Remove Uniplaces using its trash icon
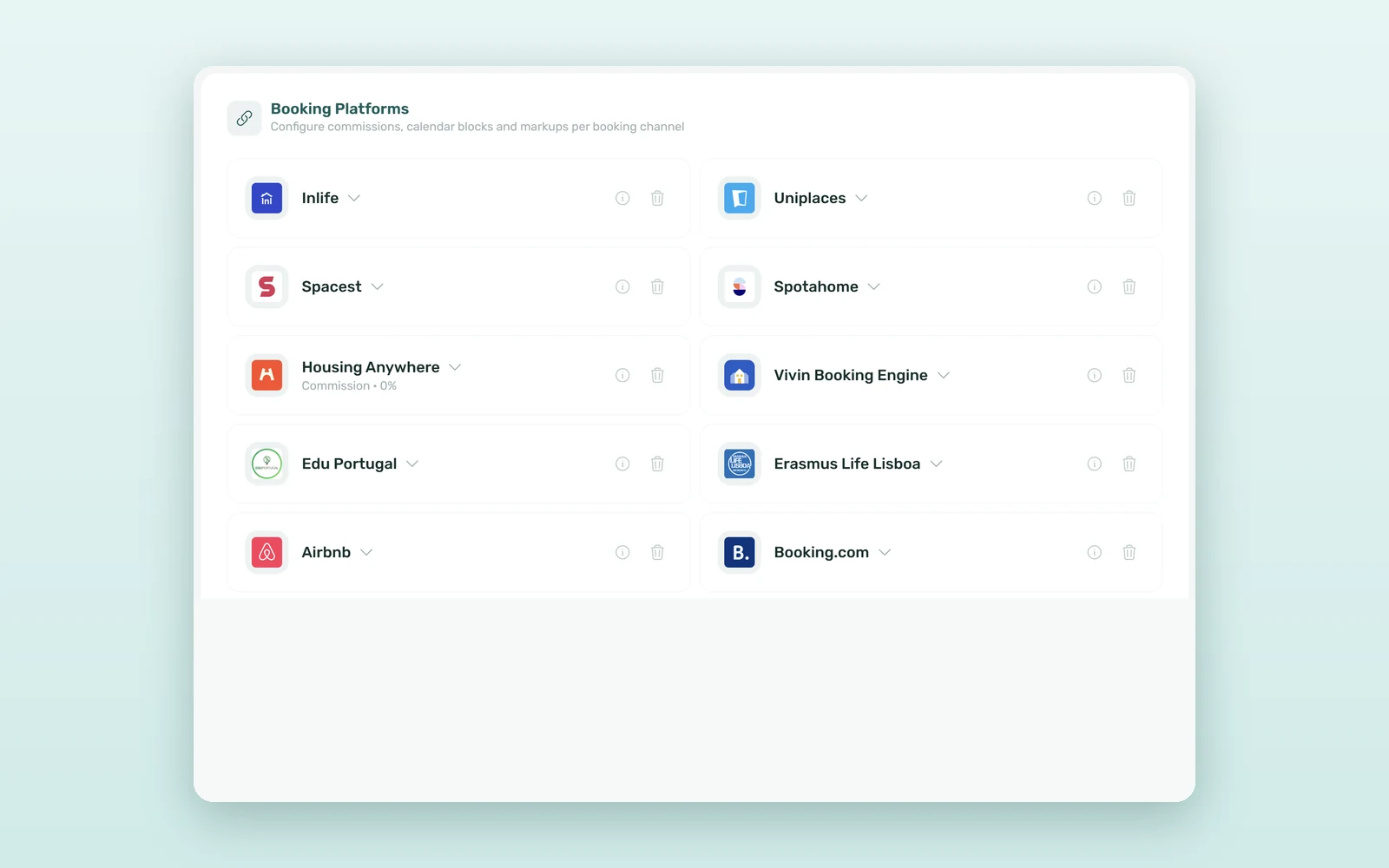The width and height of the screenshot is (1389, 868). point(1129,198)
